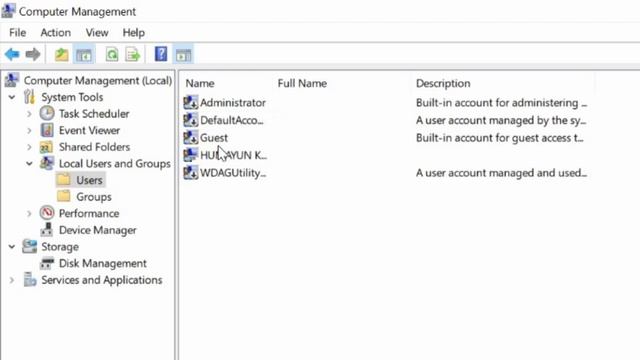Open the View menu
The height and width of the screenshot is (360, 640).
97,32
